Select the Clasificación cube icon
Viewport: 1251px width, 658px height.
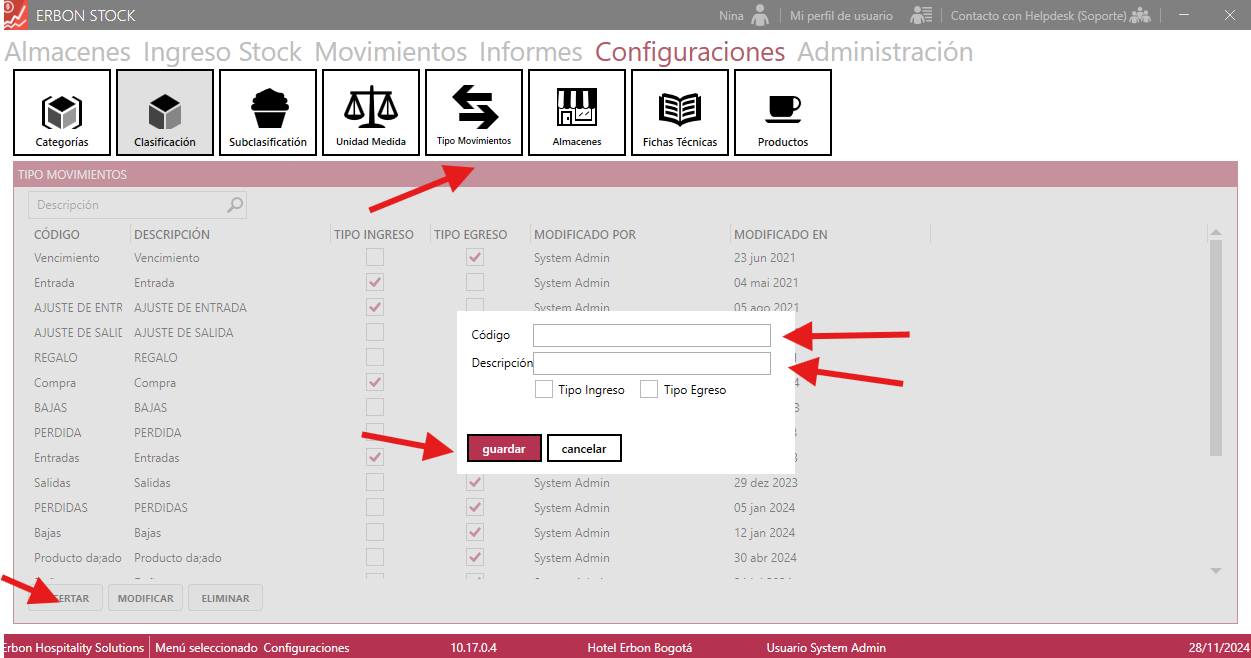click(x=164, y=110)
